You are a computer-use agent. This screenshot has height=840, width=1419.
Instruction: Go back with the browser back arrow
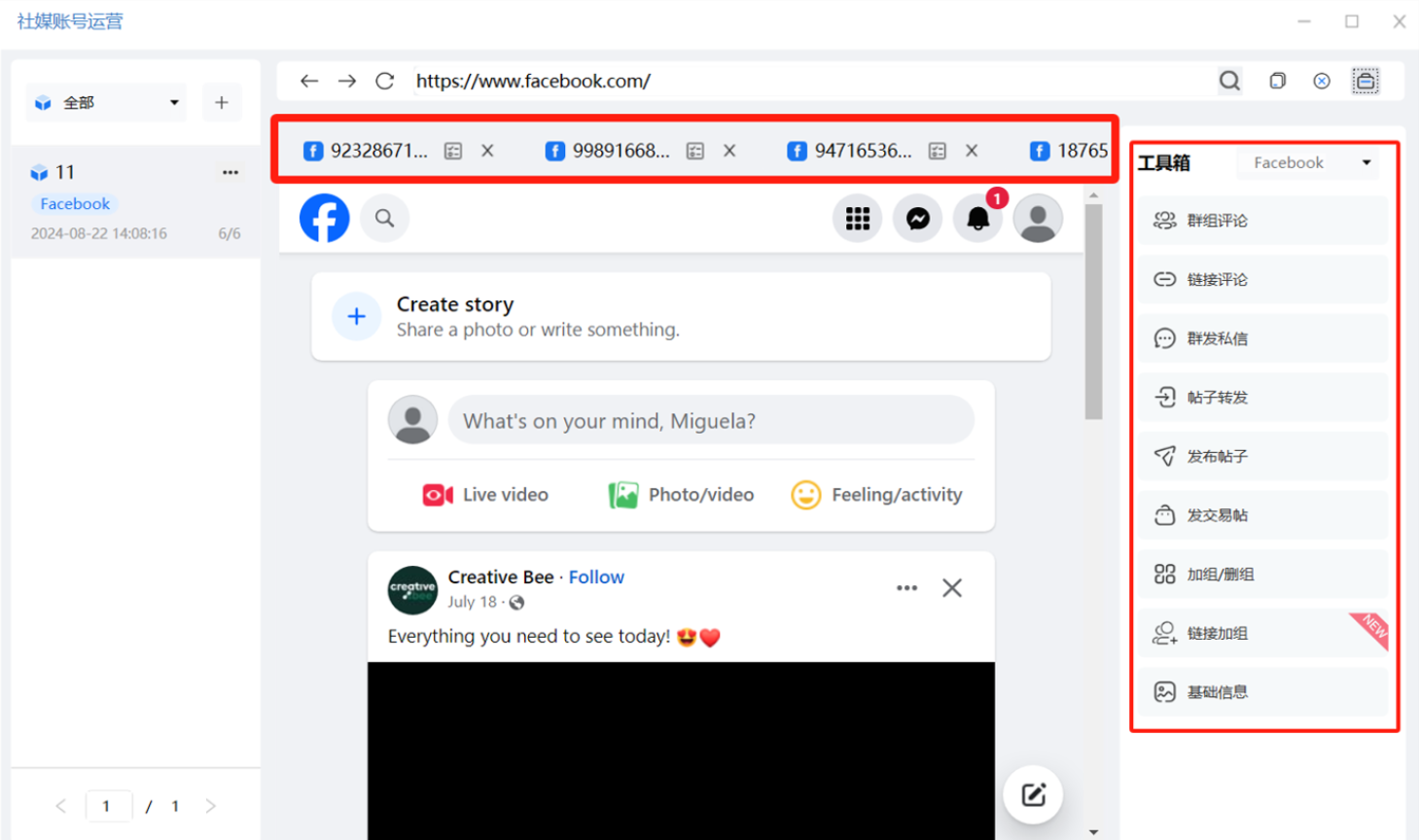309,81
